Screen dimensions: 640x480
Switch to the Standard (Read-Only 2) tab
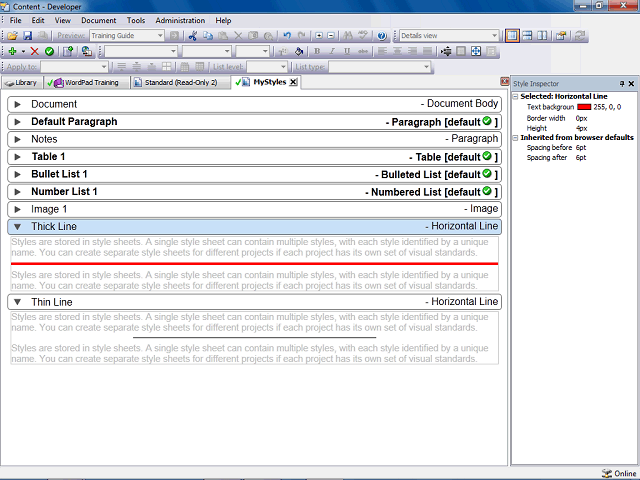(178, 83)
